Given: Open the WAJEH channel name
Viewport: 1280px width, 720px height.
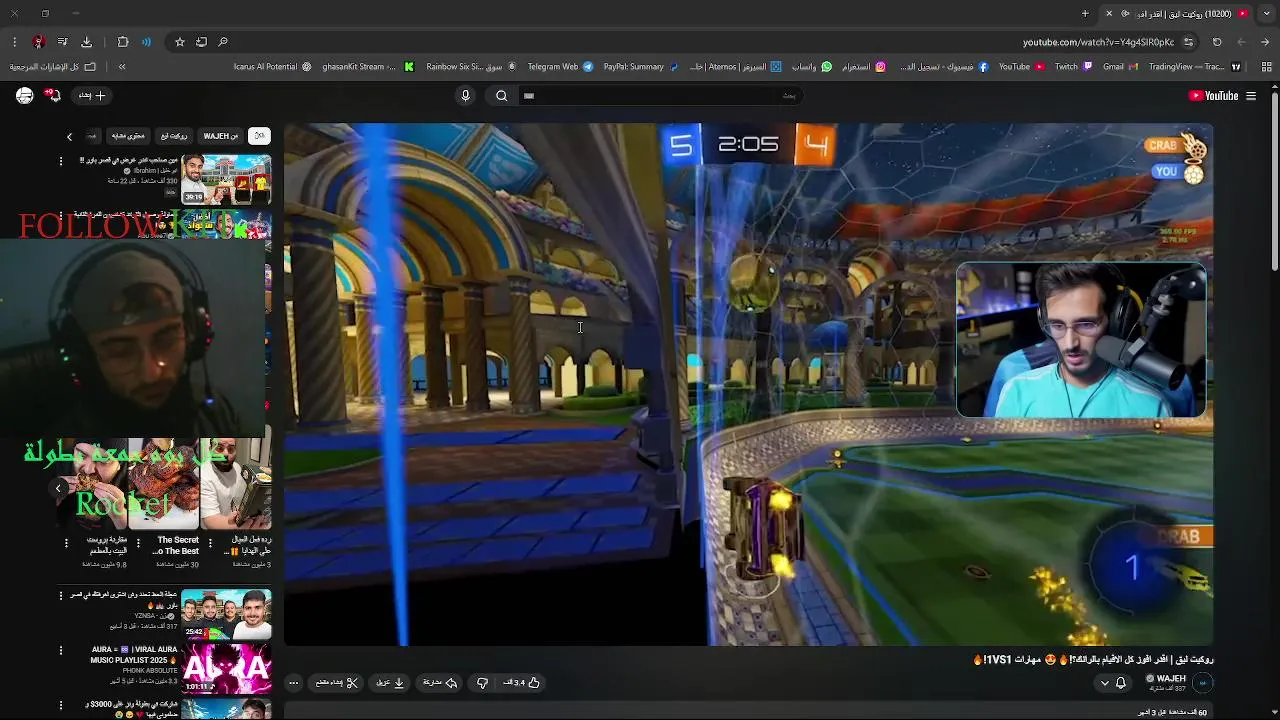Looking at the screenshot, I should (x=1170, y=678).
